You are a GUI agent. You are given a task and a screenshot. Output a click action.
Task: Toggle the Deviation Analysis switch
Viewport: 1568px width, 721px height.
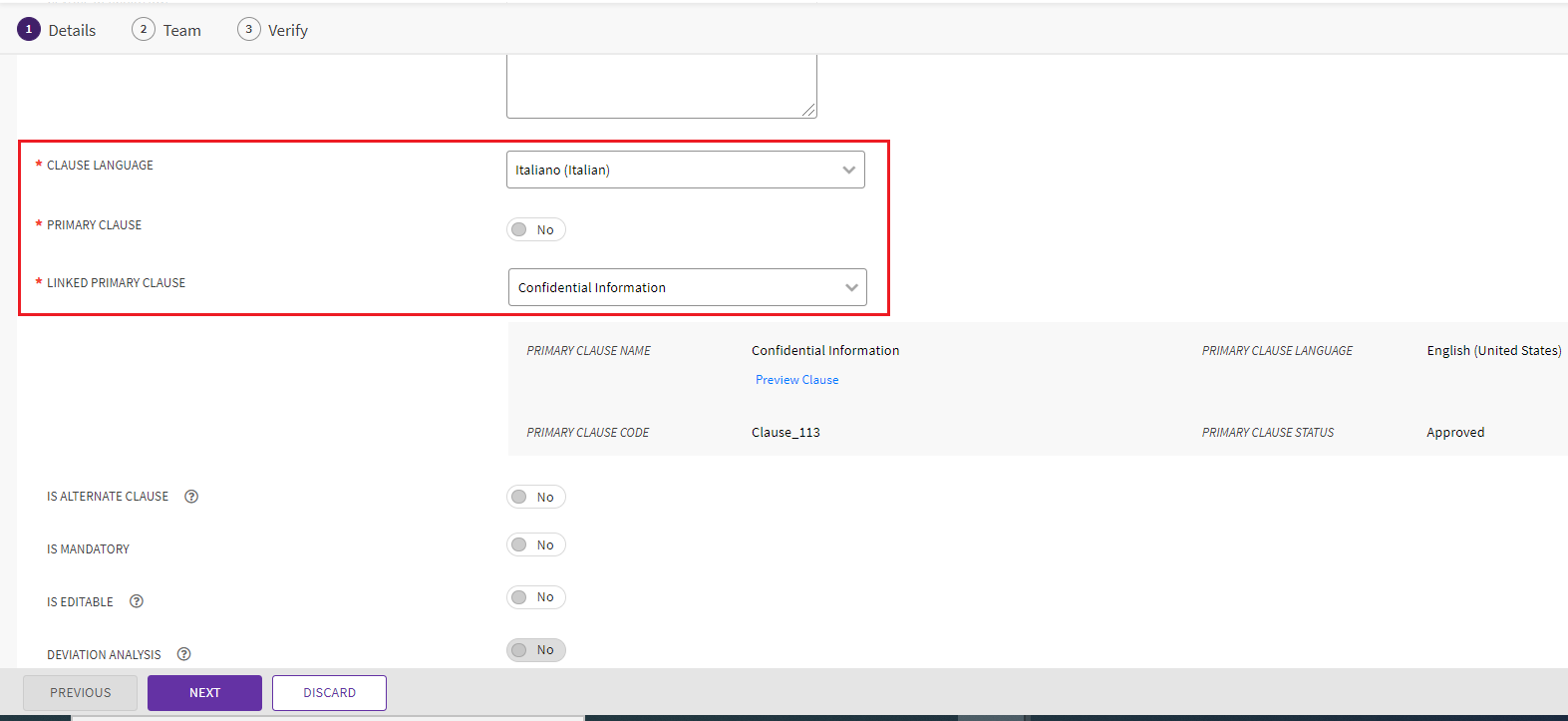[535, 650]
